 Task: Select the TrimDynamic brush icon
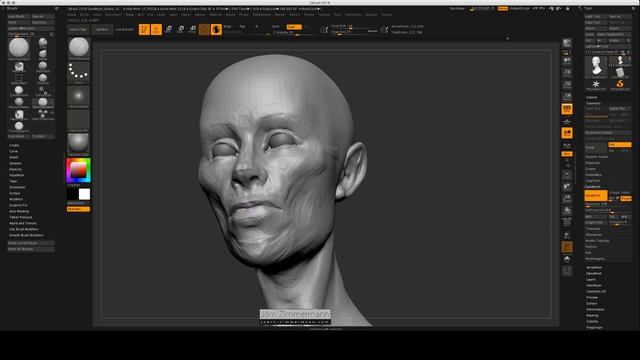[x=19, y=127]
